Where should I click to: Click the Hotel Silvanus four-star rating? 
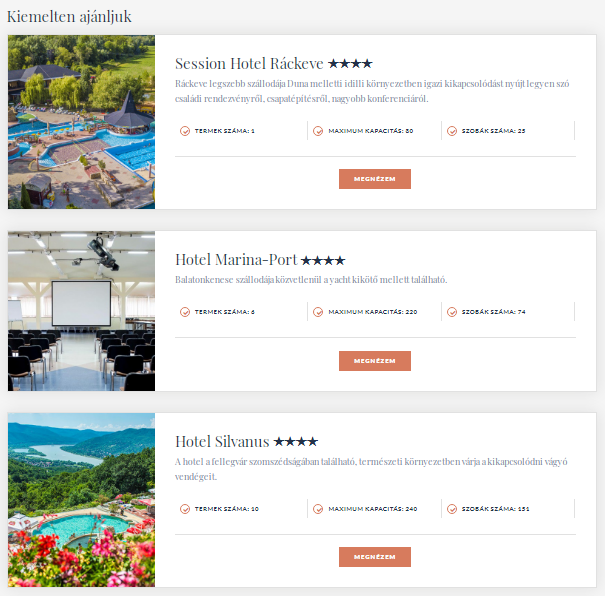point(296,442)
